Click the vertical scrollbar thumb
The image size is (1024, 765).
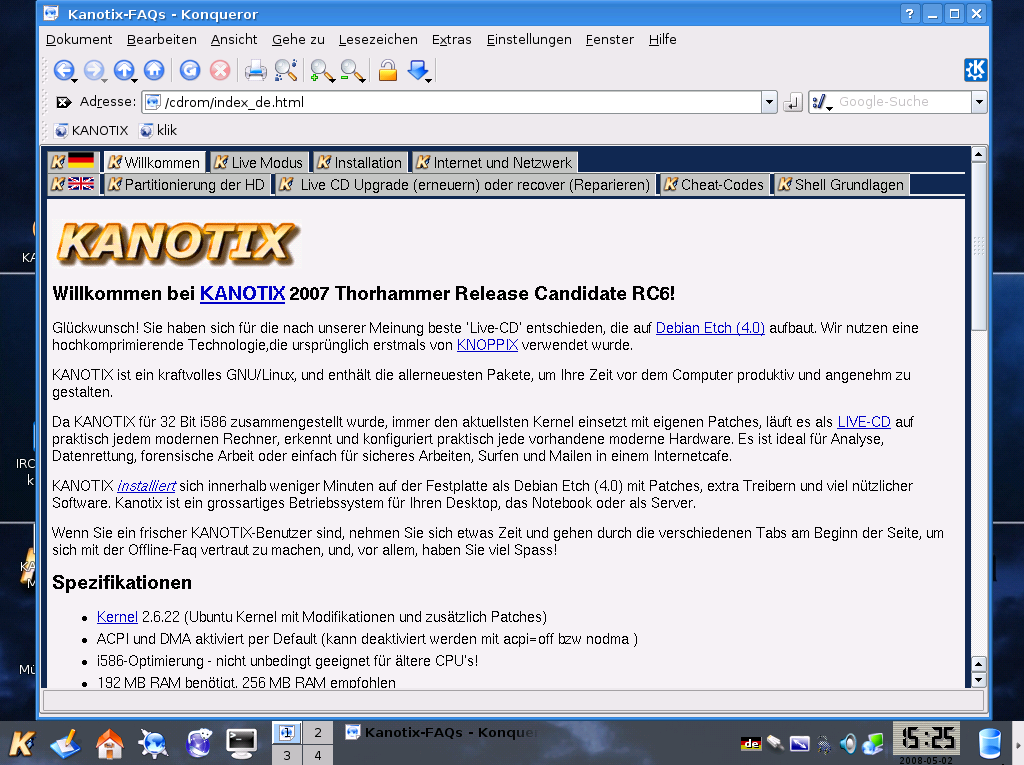point(978,246)
